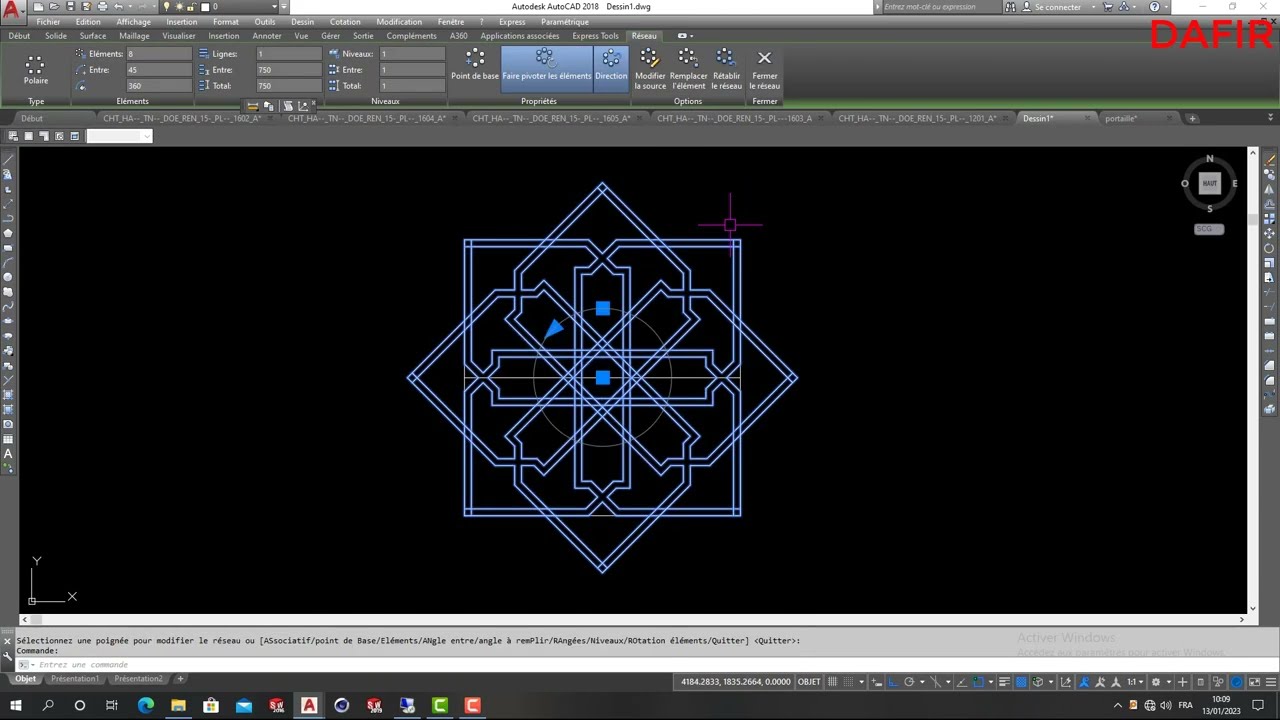Image resolution: width=1280 pixels, height=720 pixels.
Task: Open the Affichage menu
Action: point(133,22)
